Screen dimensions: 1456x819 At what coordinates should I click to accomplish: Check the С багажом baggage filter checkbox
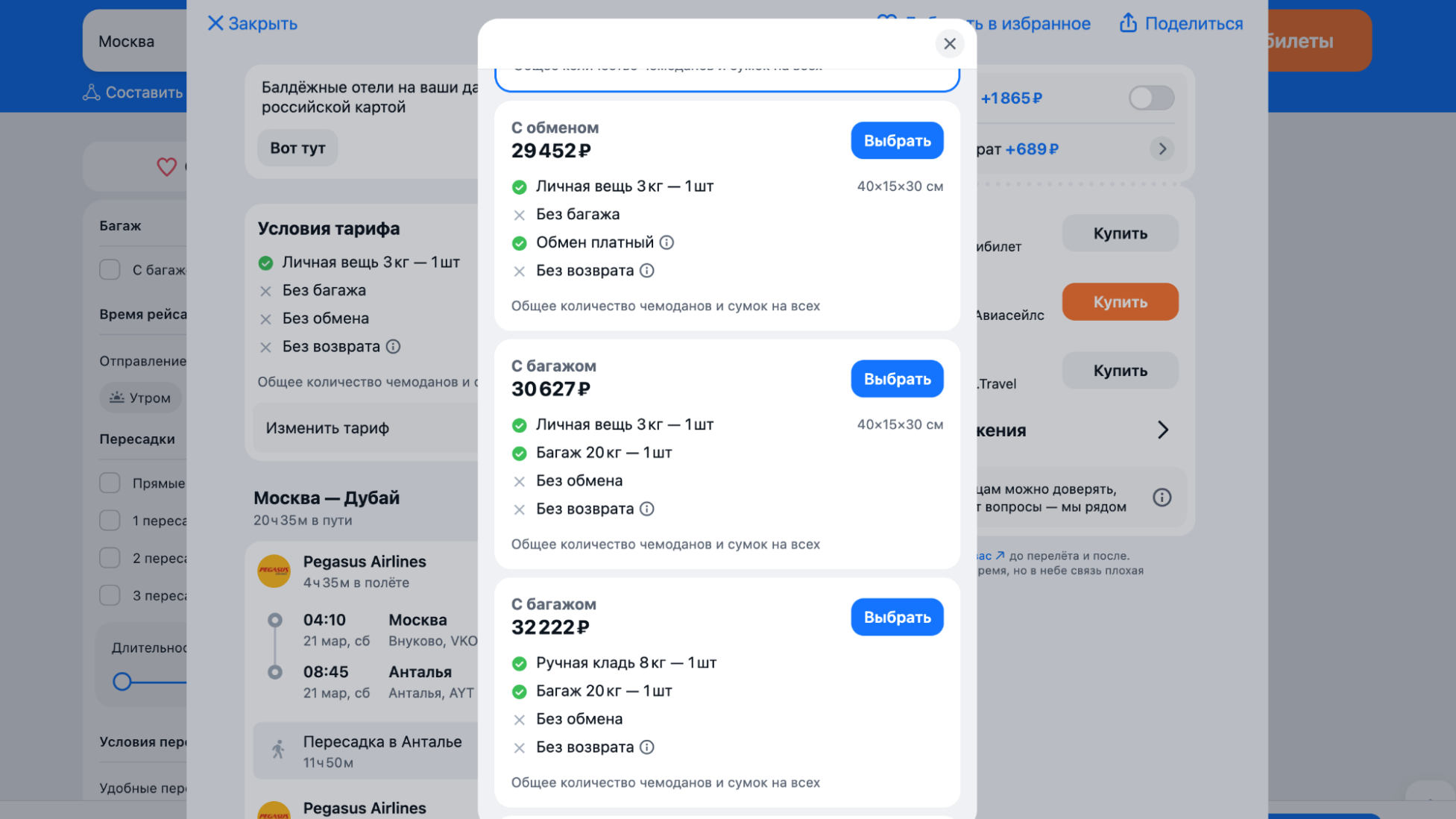pyautogui.click(x=110, y=269)
